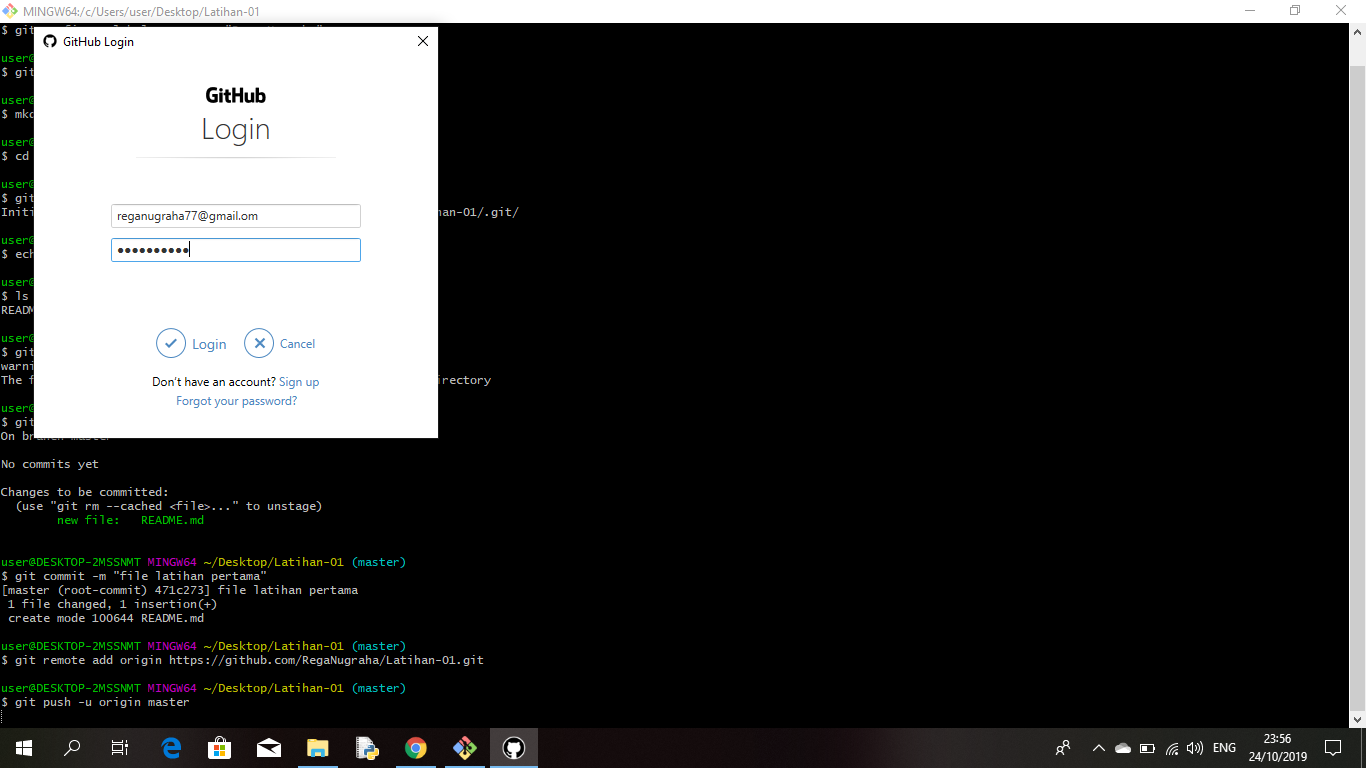Open the battery status indicator
1366x768 pixels.
[x=1148, y=747]
